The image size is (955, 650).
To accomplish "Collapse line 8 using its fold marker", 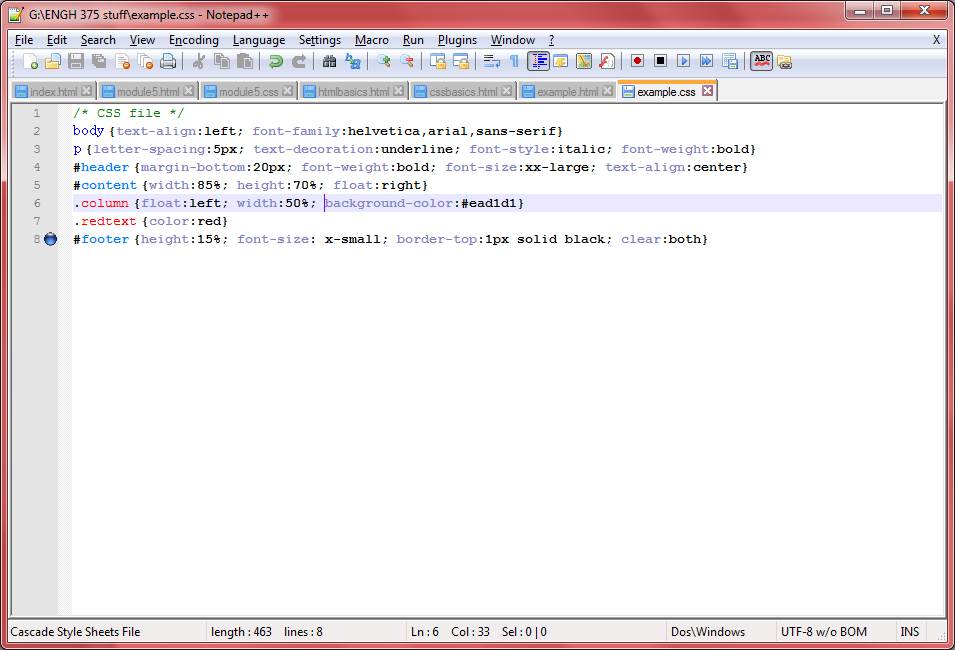I will pyautogui.click(x=50, y=239).
